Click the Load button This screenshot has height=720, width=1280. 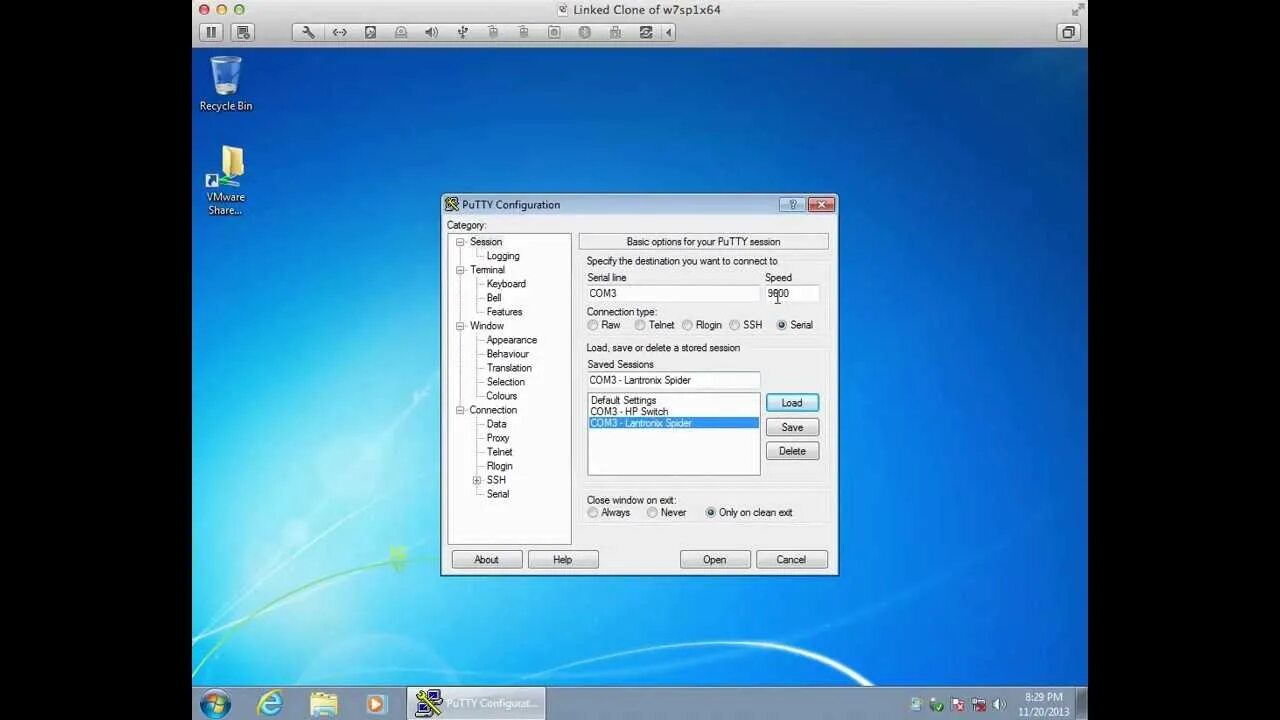(792, 403)
